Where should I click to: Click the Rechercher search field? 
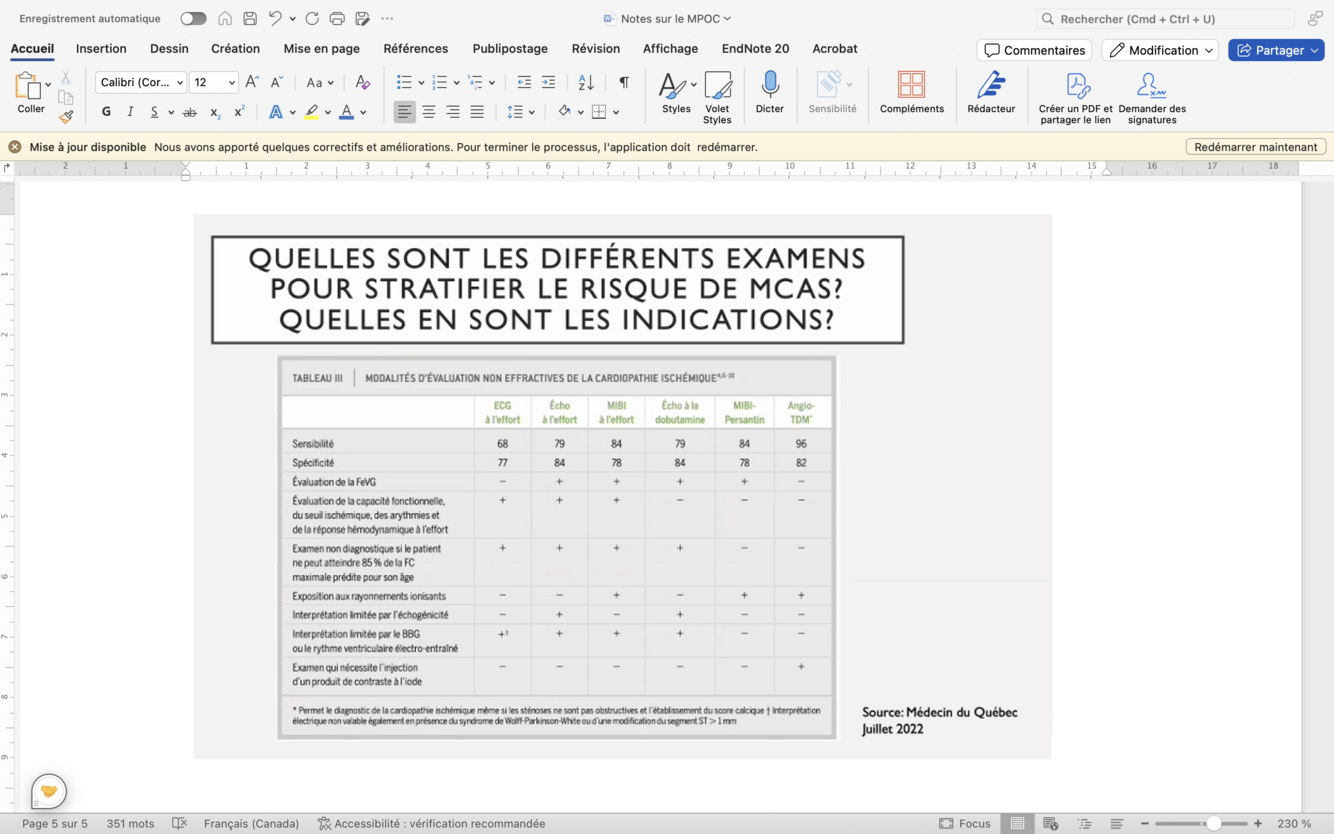[1165, 19]
